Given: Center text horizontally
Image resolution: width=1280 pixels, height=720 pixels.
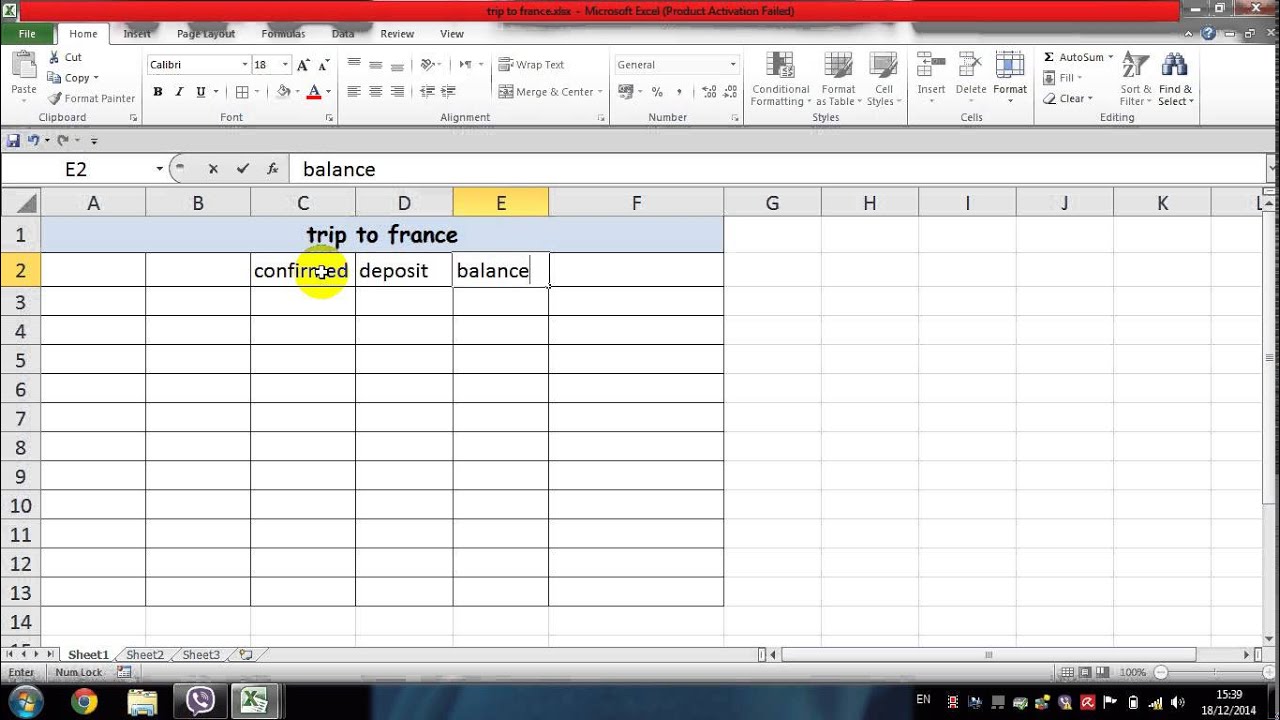Looking at the screenshot, I should click(x=376, y=92).
